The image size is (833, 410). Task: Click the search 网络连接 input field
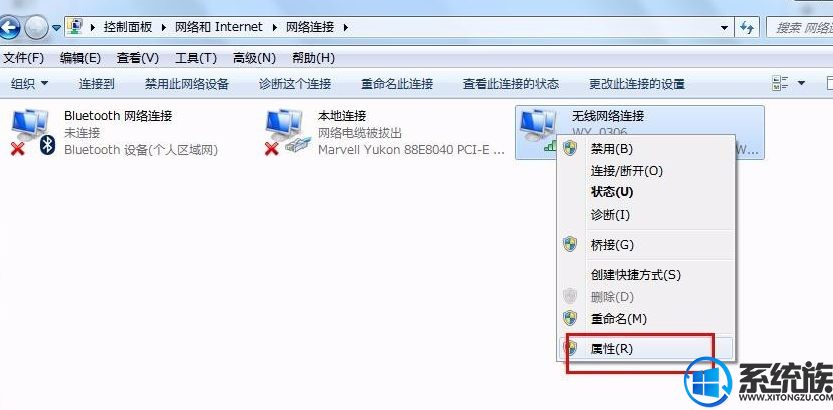(800, 28)
